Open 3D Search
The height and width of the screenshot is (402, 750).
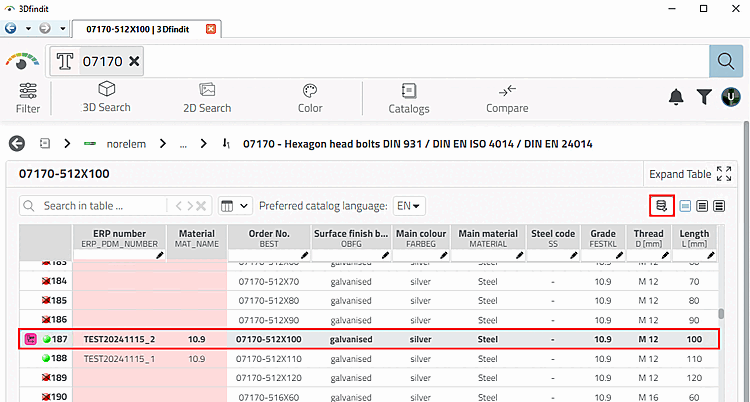[107, 97]
